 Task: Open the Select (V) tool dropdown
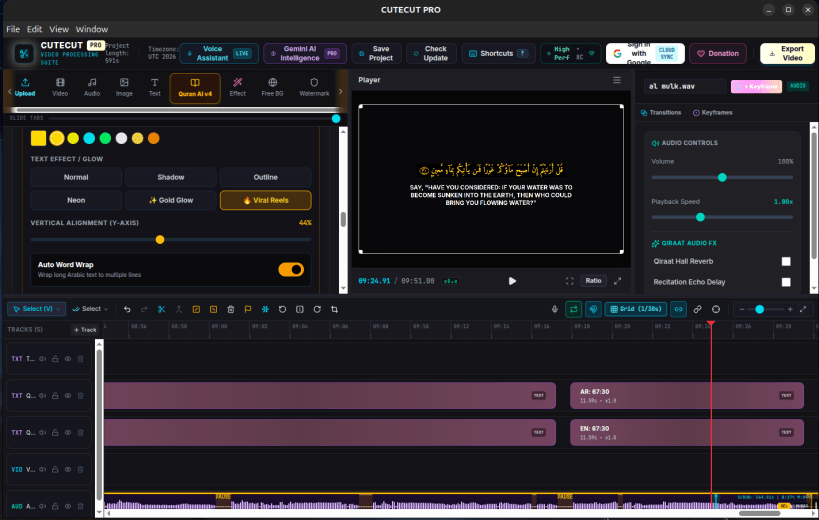pos(37,309)
